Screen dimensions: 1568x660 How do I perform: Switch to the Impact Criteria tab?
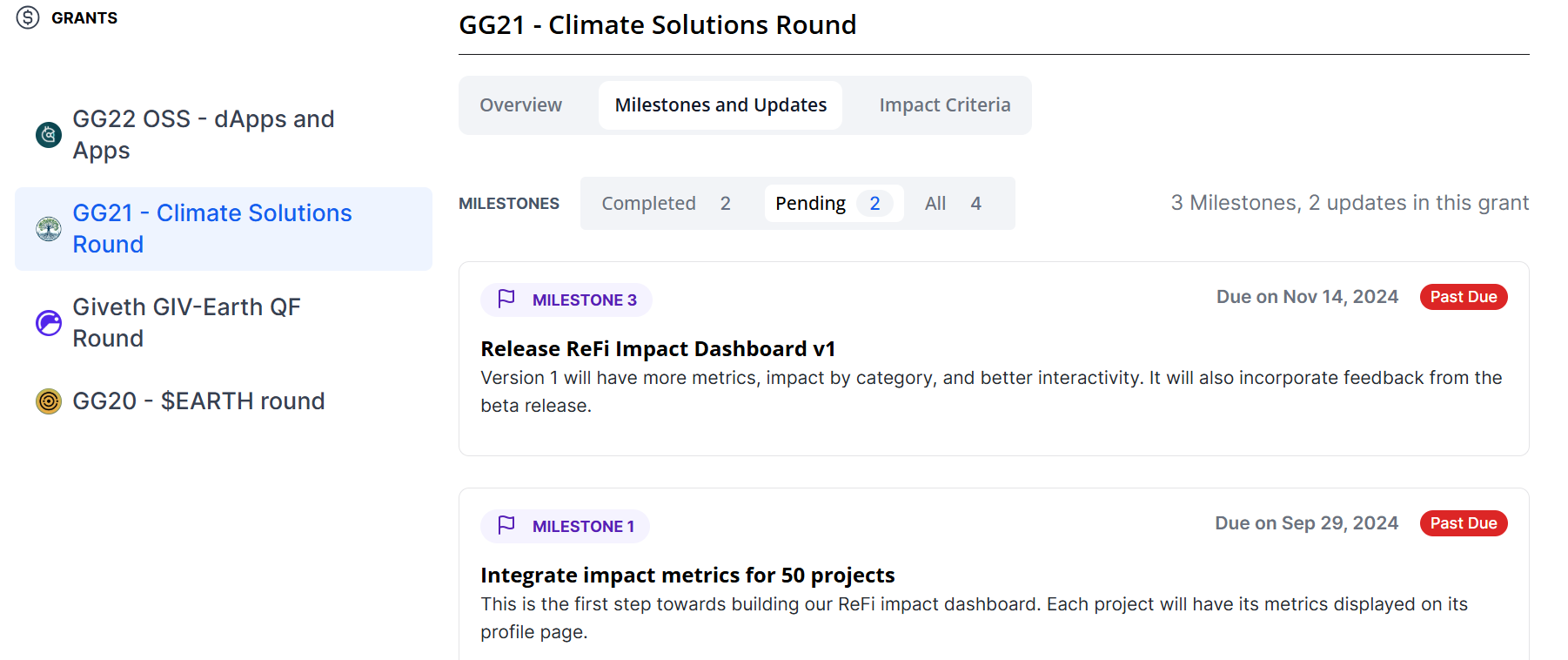click(x=944, y=105)
